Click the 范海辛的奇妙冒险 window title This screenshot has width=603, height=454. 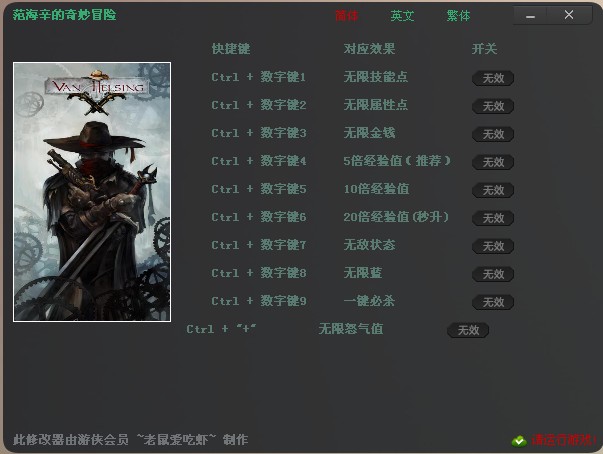coord(64,15)
